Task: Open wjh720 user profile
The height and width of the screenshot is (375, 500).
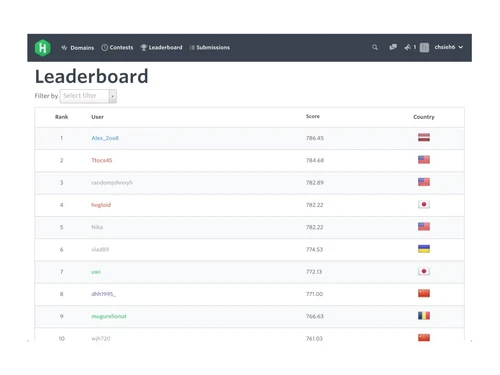Action: 101,338
